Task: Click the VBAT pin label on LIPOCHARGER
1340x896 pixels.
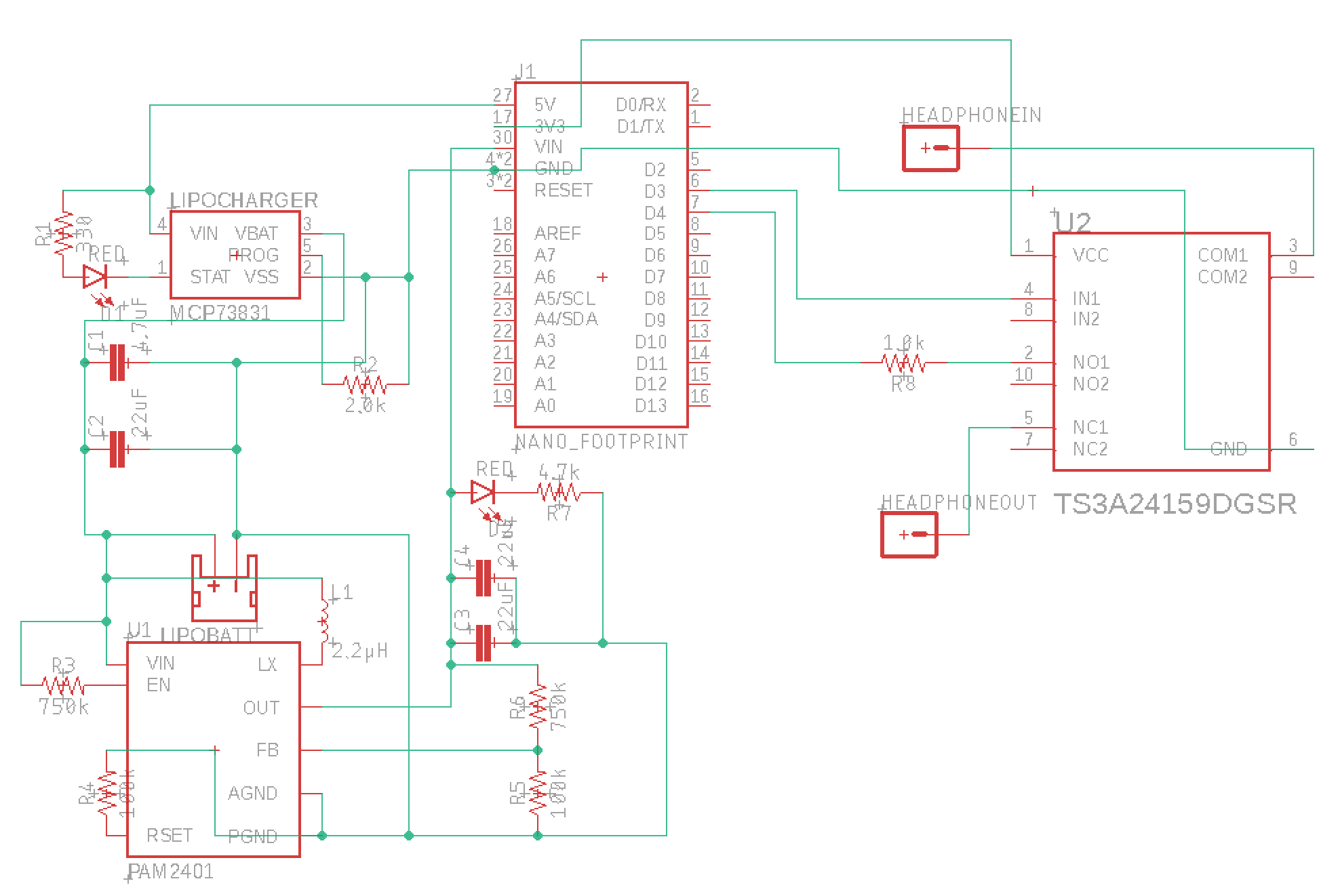Action: pyautogui.click(x=256, y=233)
